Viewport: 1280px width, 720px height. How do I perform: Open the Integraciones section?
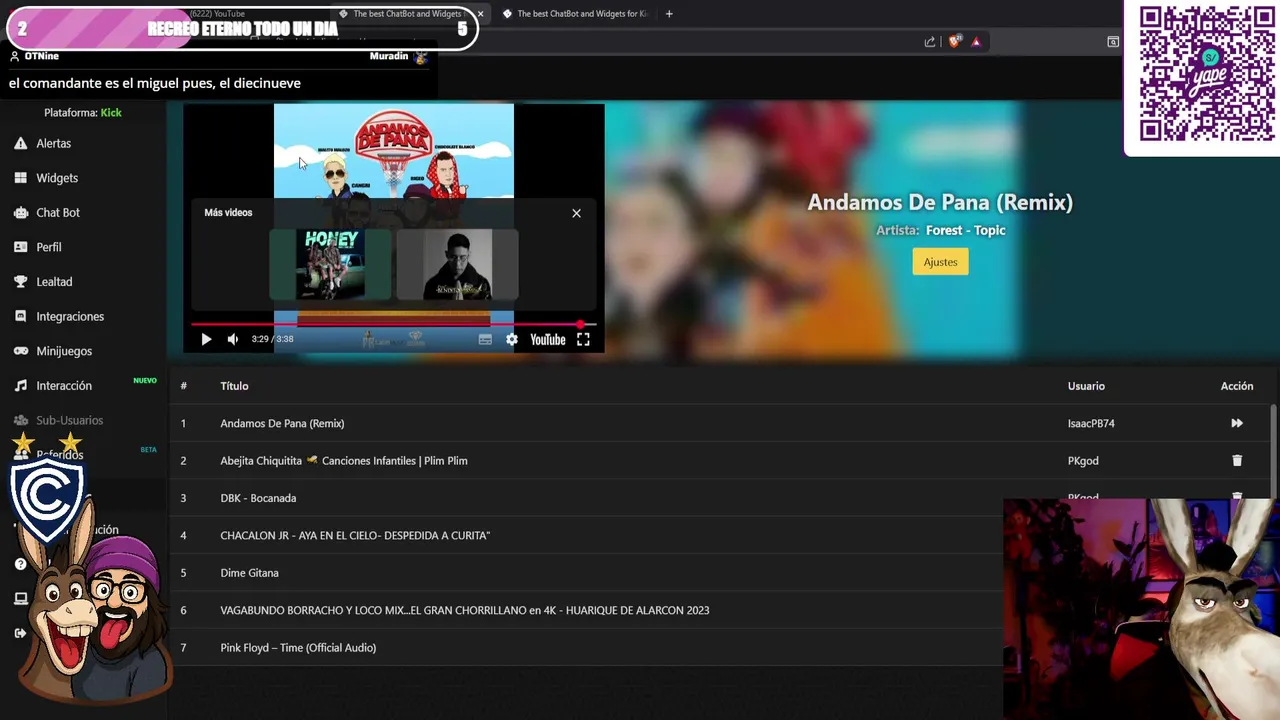coord(70,316)
